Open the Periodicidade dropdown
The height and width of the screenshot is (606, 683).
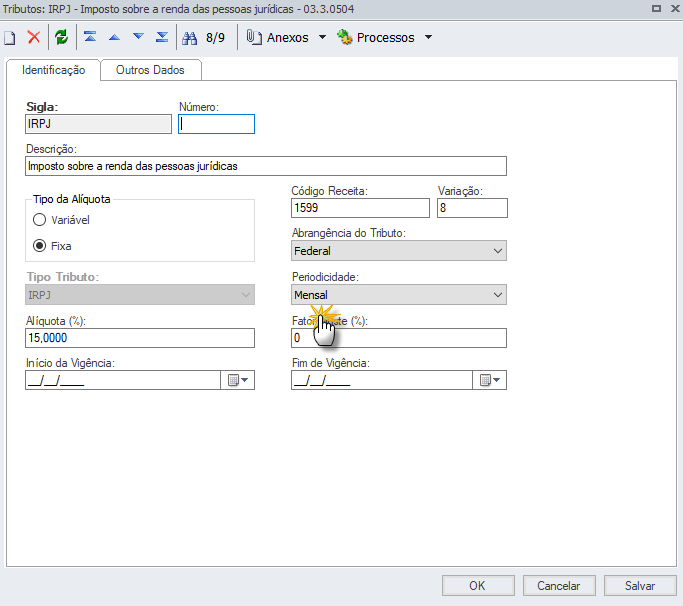(x=399, y=295)
